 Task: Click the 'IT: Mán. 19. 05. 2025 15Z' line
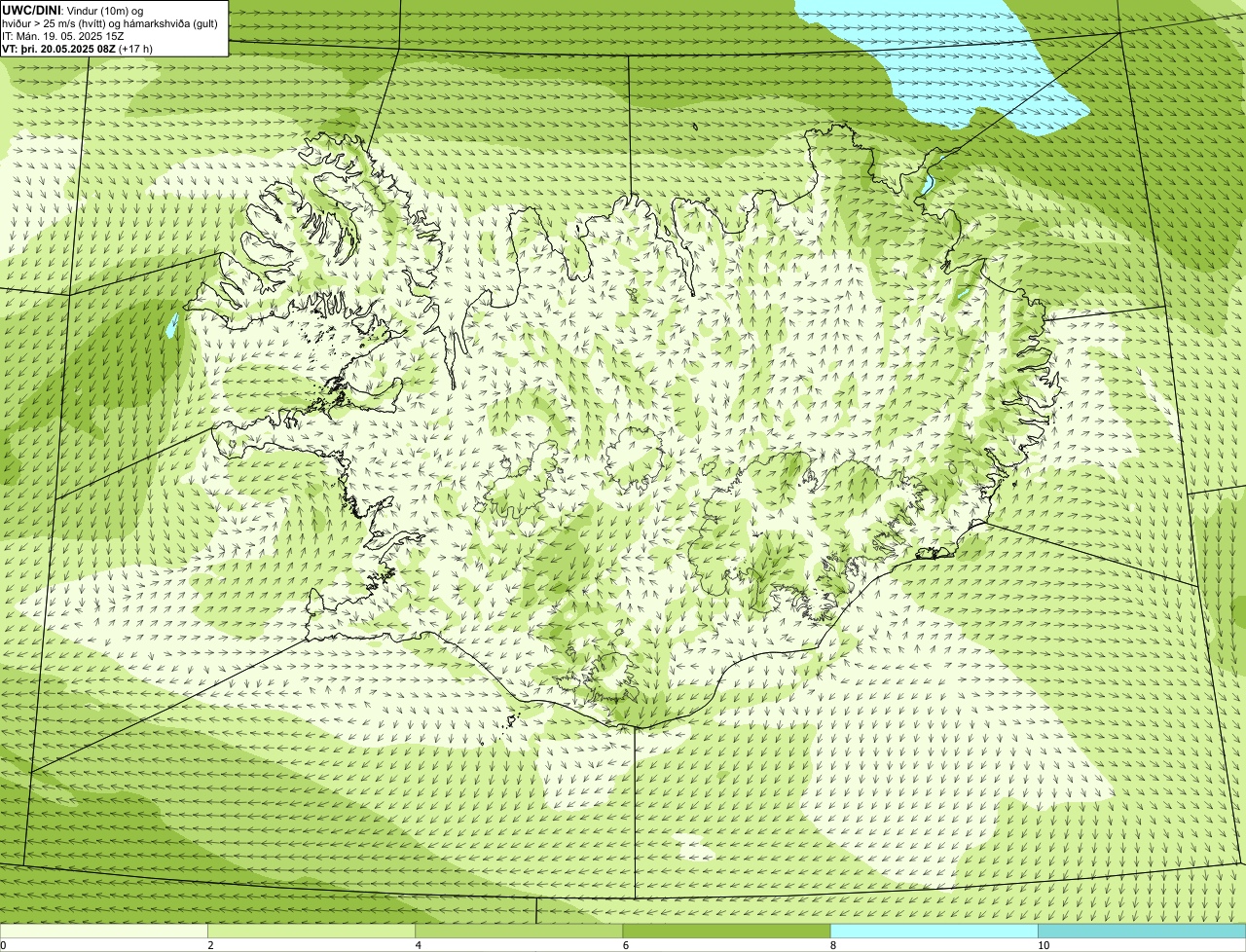63,36
